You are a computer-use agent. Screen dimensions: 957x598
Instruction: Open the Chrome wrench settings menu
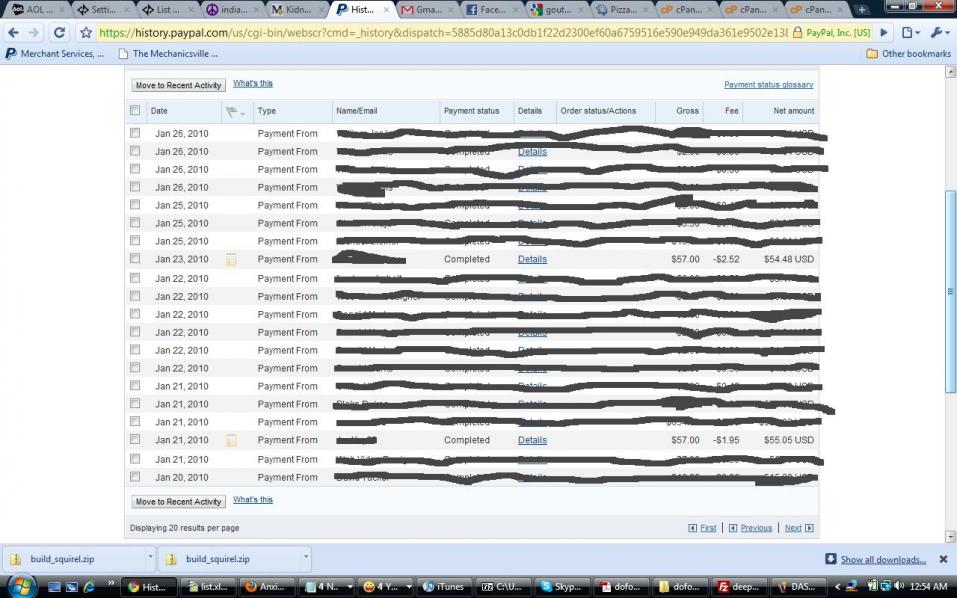[939, 32]
